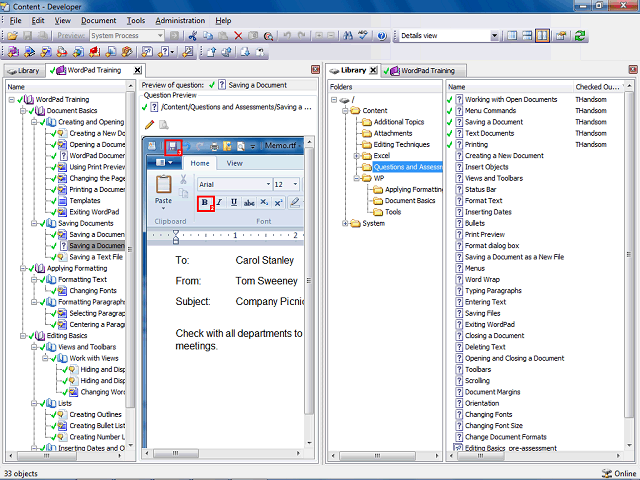
Task: Click the find-in-library magnifier icon
Action: pyautogui.click(x=268, y=36)
